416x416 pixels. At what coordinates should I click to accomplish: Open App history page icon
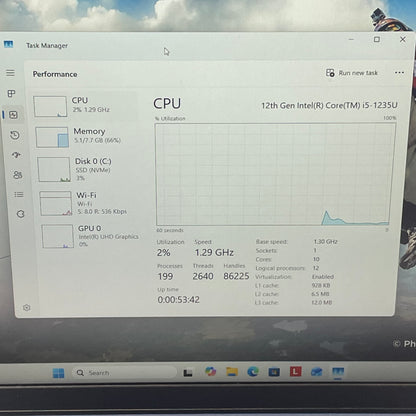coord(15,135)
